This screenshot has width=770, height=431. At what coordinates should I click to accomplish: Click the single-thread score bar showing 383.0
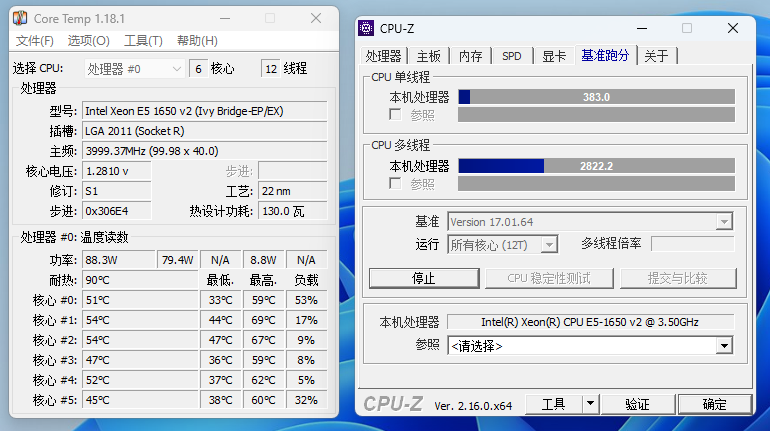pos(597,97)
